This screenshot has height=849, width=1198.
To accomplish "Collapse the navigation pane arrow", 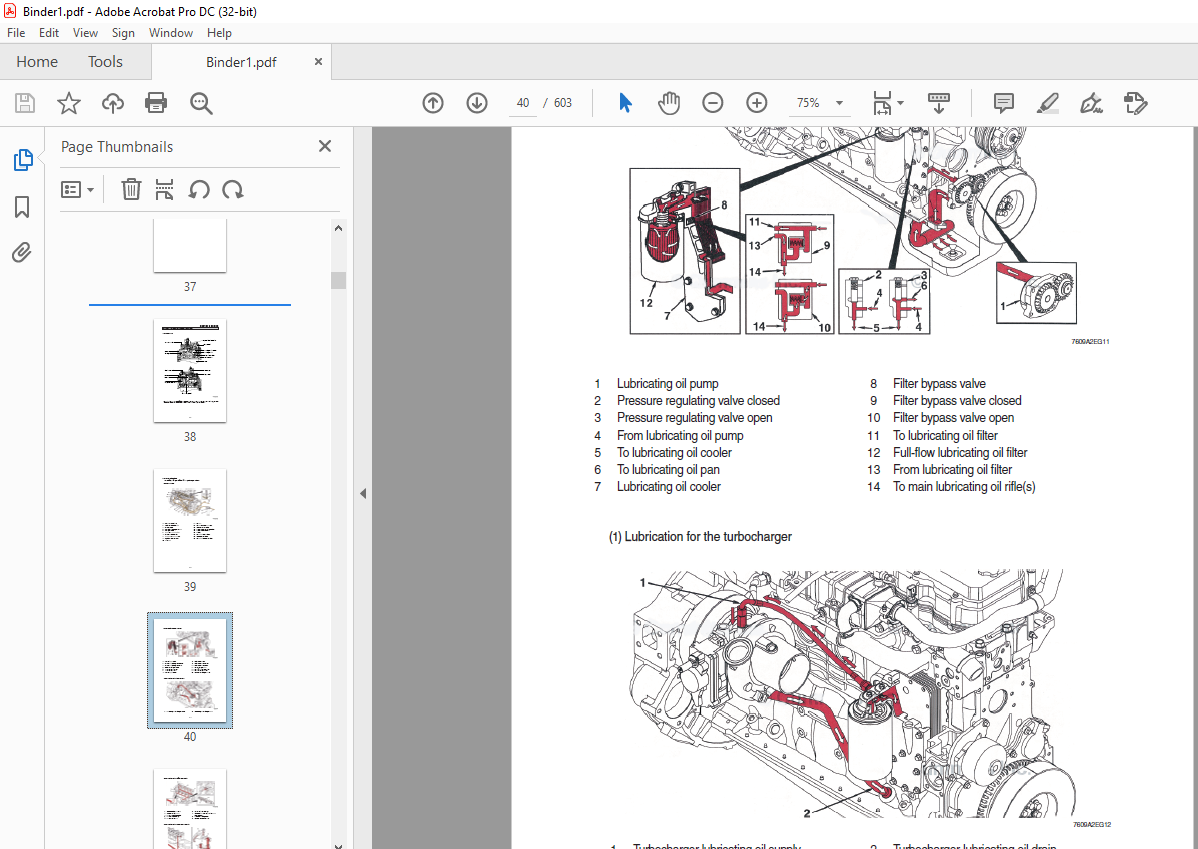I will 363,494.
